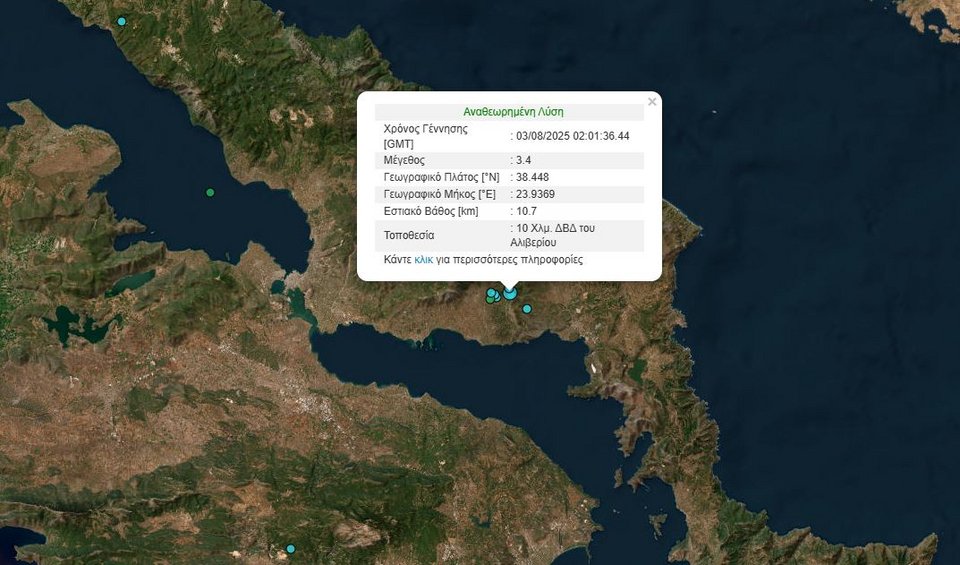Click the Μέγεθος row label
The width and height of the screenshot is (960, 565).
(404, 161)
